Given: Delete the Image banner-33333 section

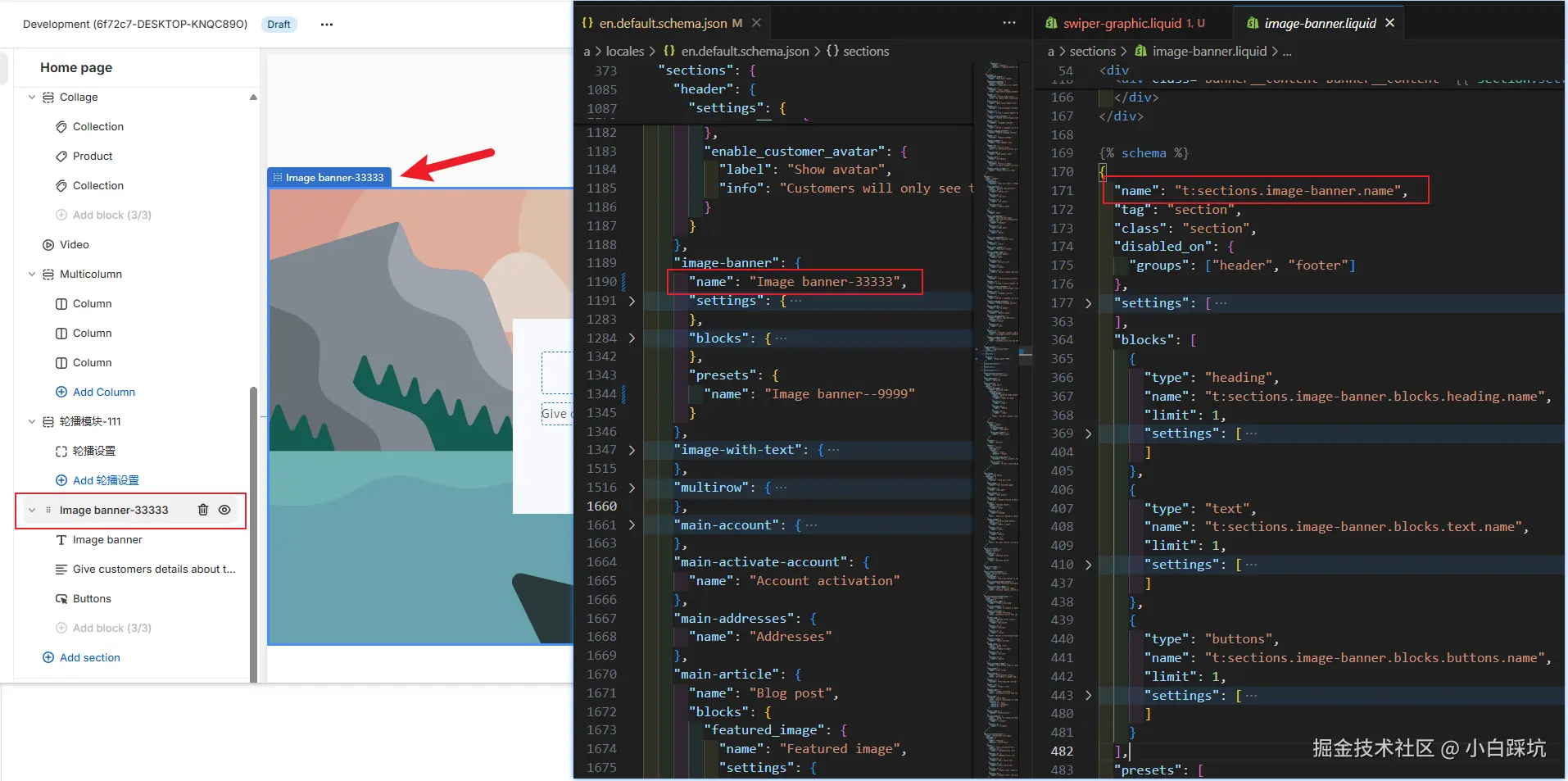Looking at the screenshot, I should click(x=203, y=510).
